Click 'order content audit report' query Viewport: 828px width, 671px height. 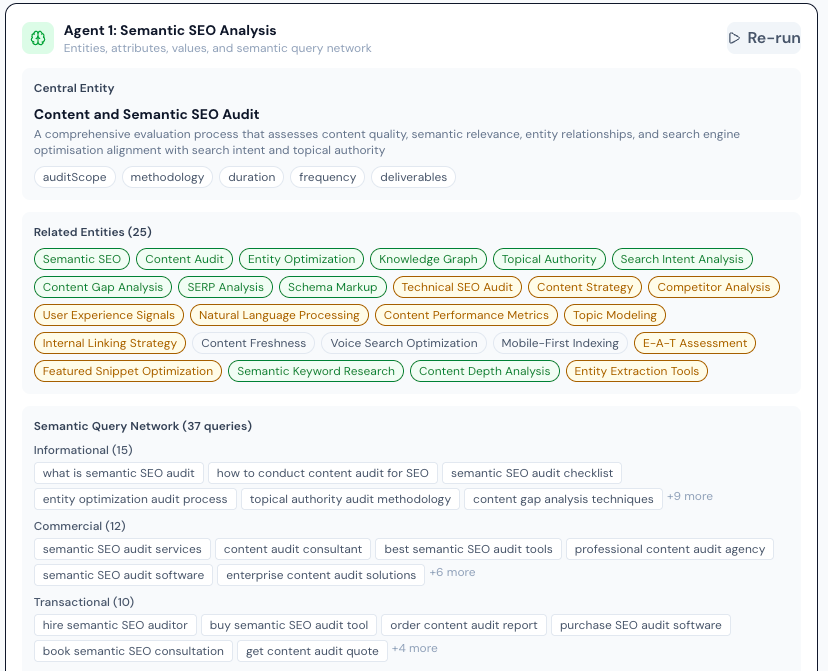click(464, 625)
